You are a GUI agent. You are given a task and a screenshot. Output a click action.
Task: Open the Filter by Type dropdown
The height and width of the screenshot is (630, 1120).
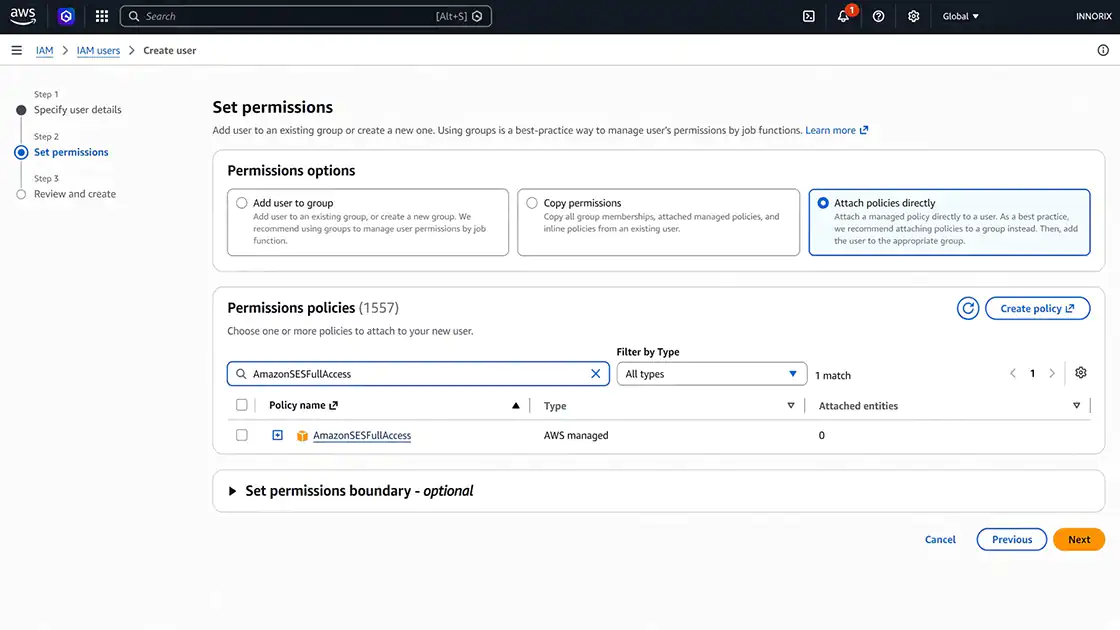click(x=711, y=374)
